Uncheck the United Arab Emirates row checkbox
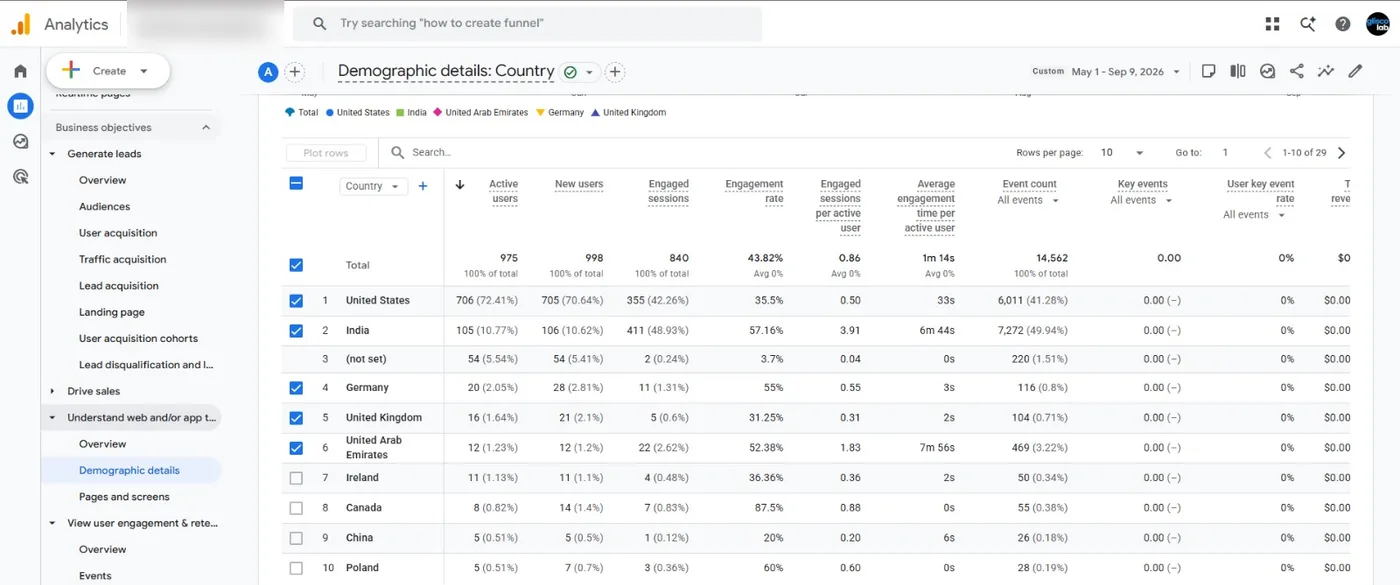The height and width of the screenshot is (585, 1400). pos(296,448)
